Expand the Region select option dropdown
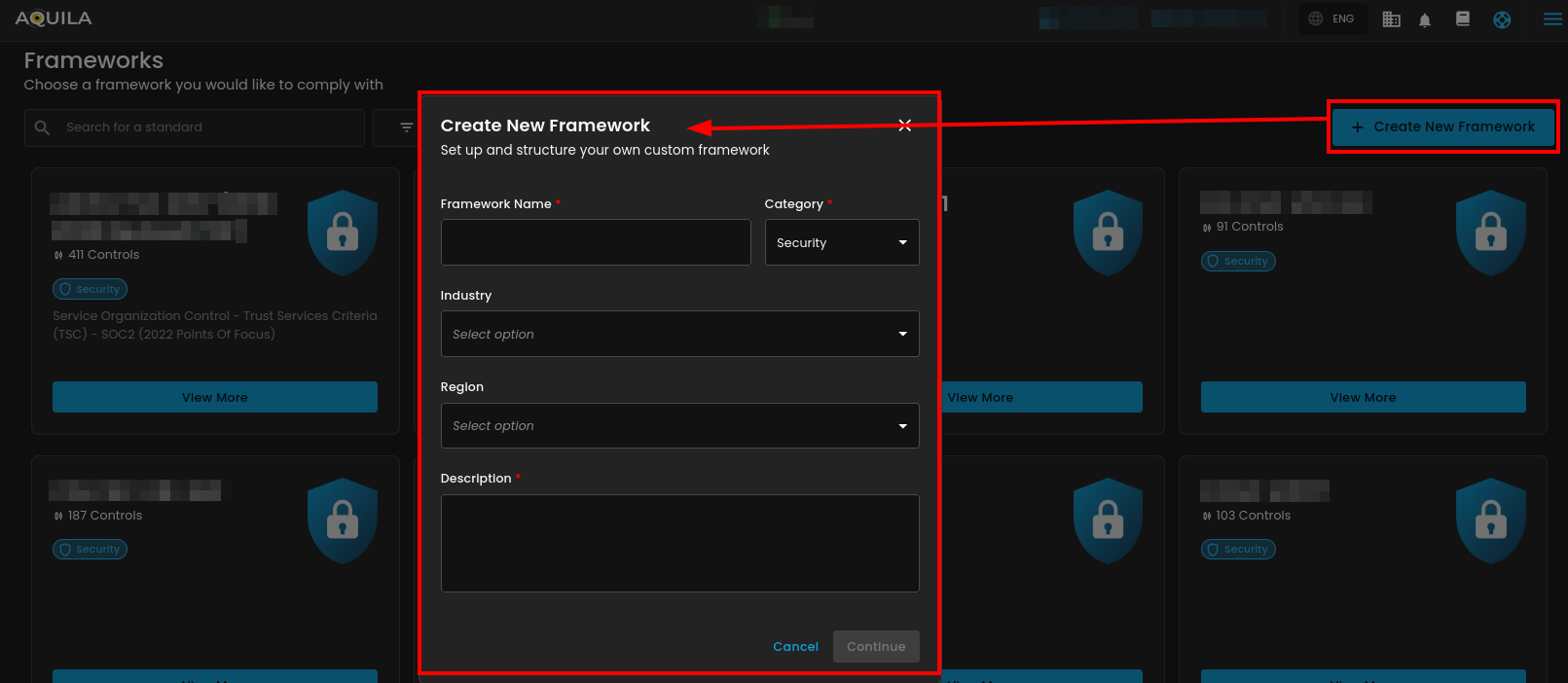Viewport: 1568px width, 683px height. 679,425
